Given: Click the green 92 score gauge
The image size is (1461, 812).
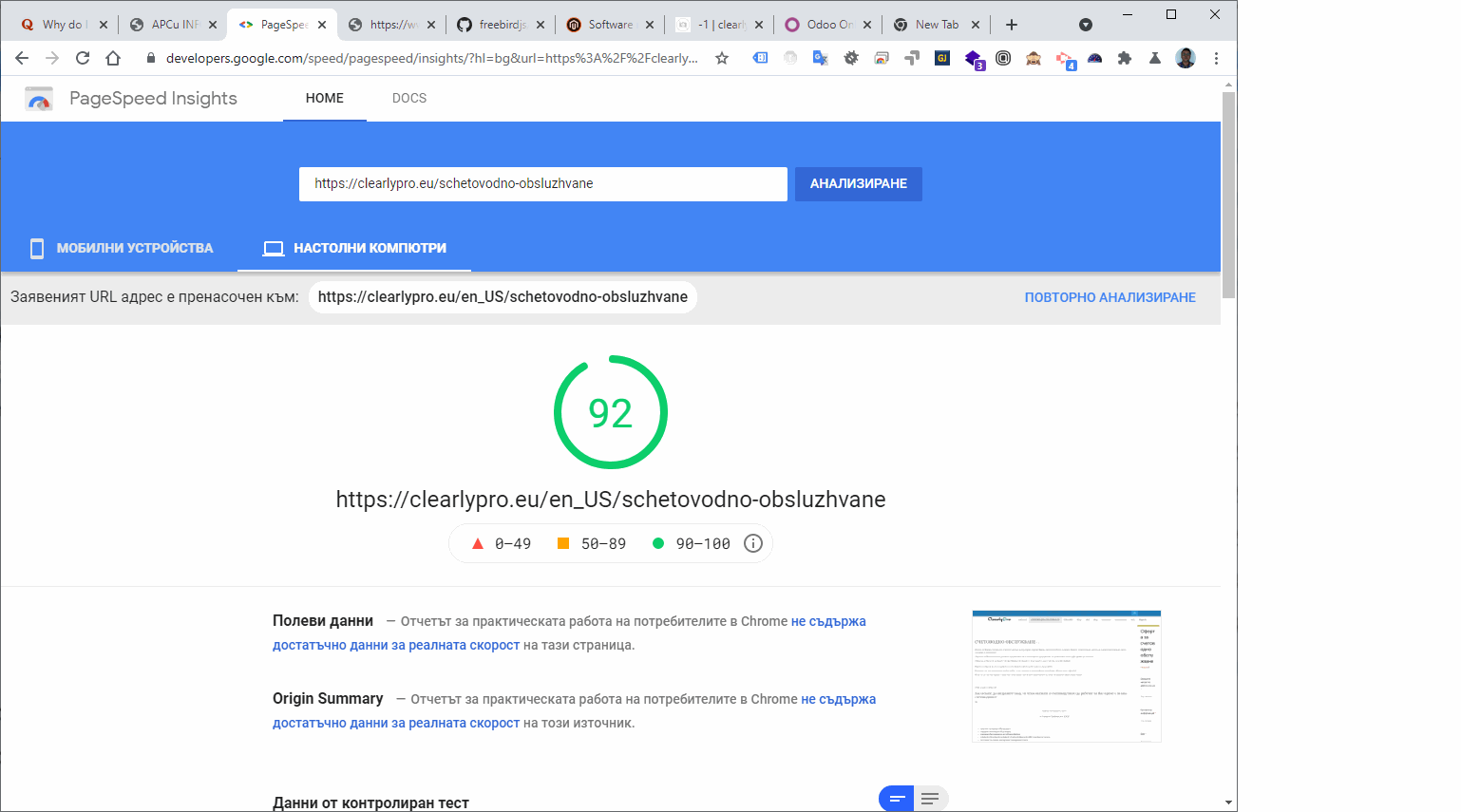Looking at the screenshot, I should click(x=611, y=412).
